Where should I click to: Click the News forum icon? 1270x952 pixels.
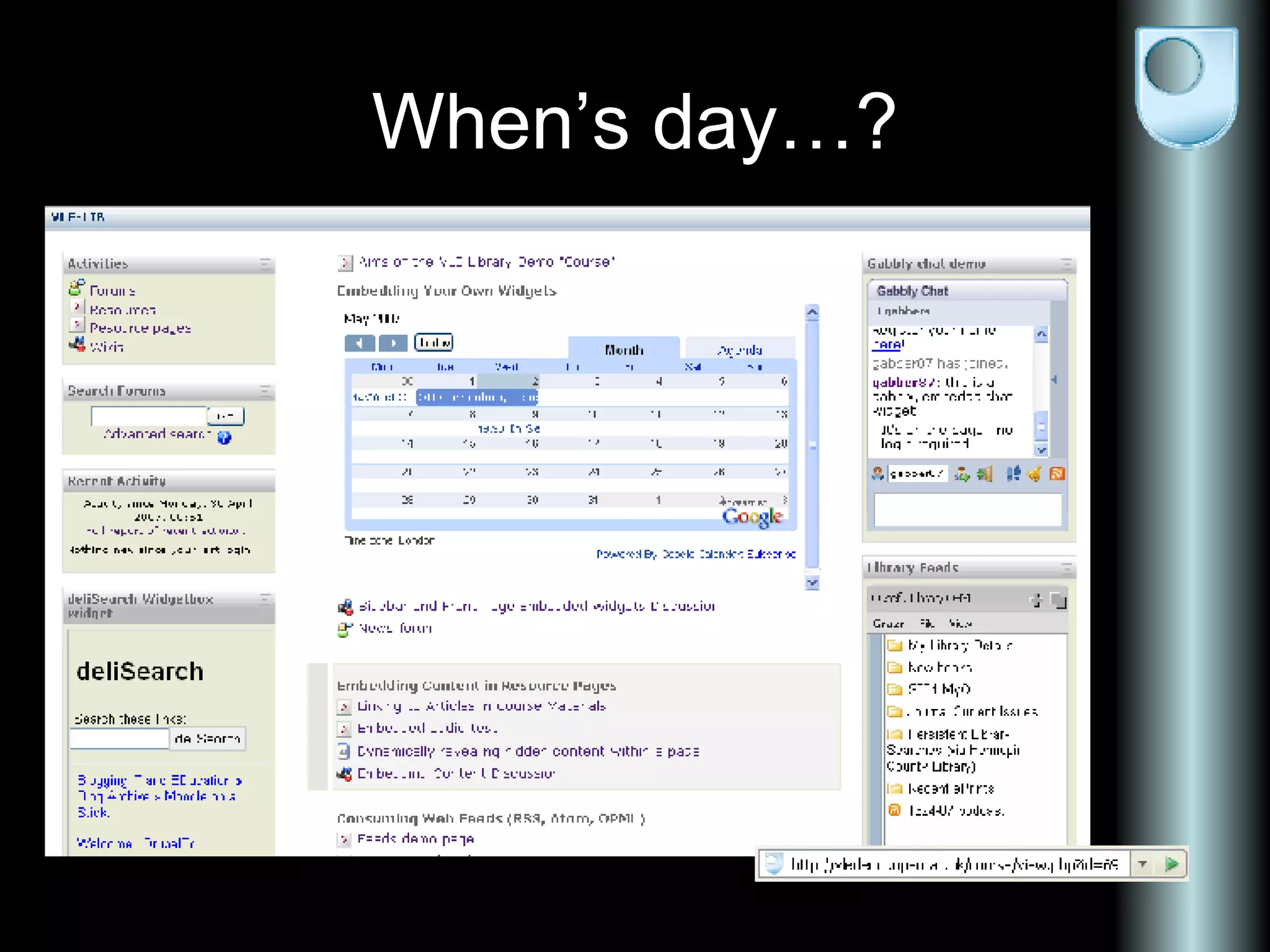345,629
